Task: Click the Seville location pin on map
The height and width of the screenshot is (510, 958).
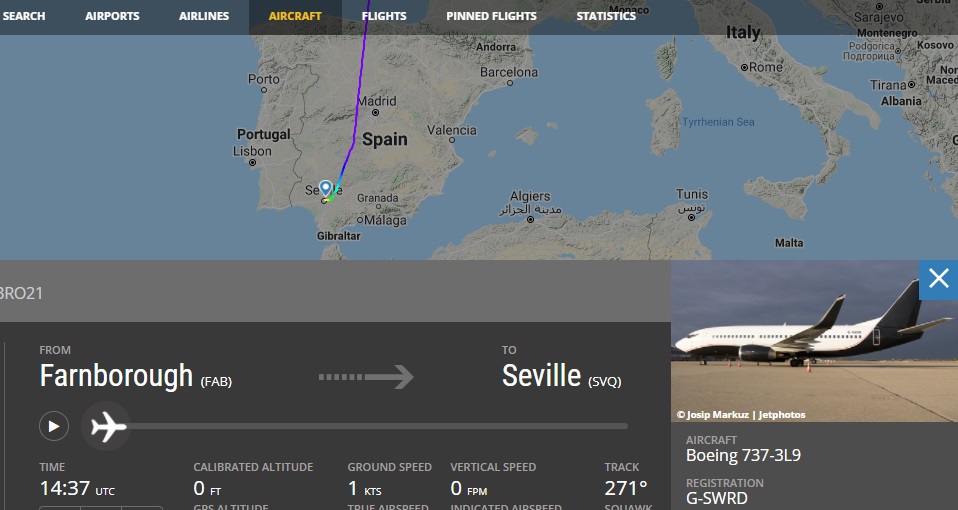Action: (325, 187)
